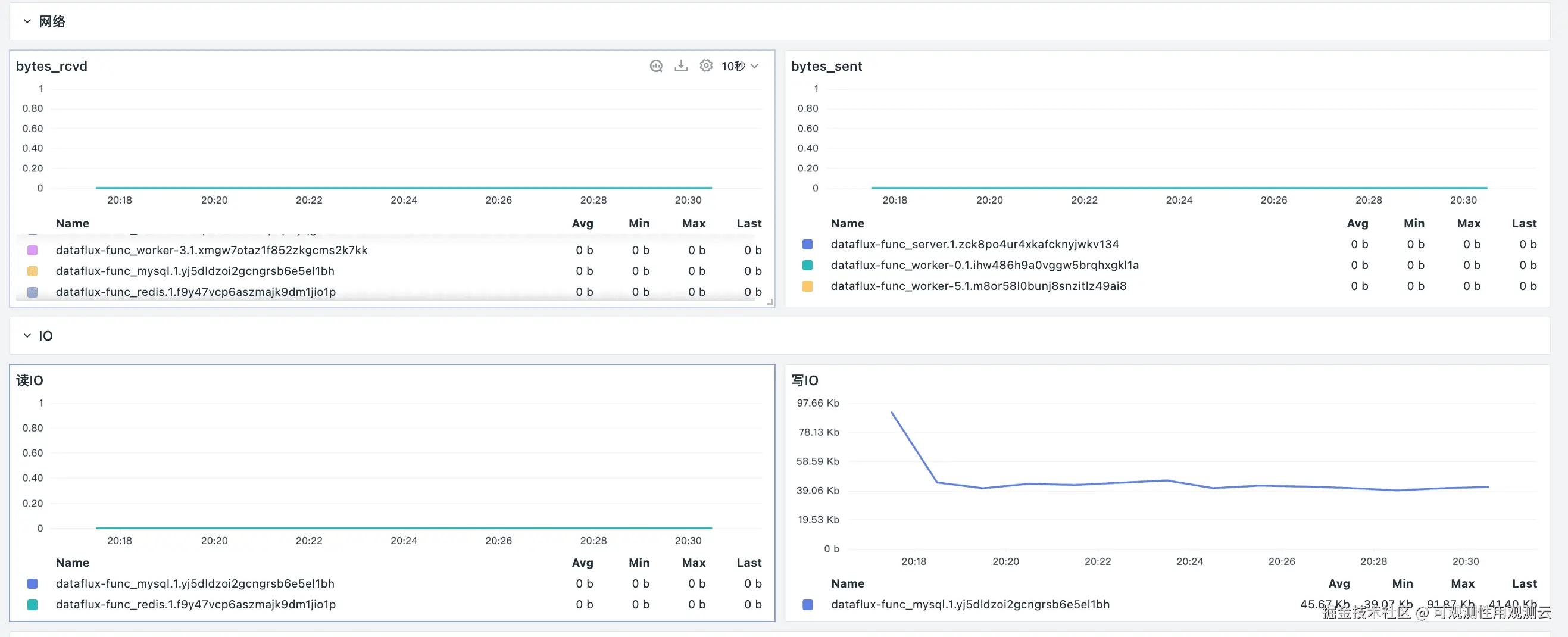Collapse the 网络 section
This screenshot has width=1568, height=637.
[x=27, y=21]
